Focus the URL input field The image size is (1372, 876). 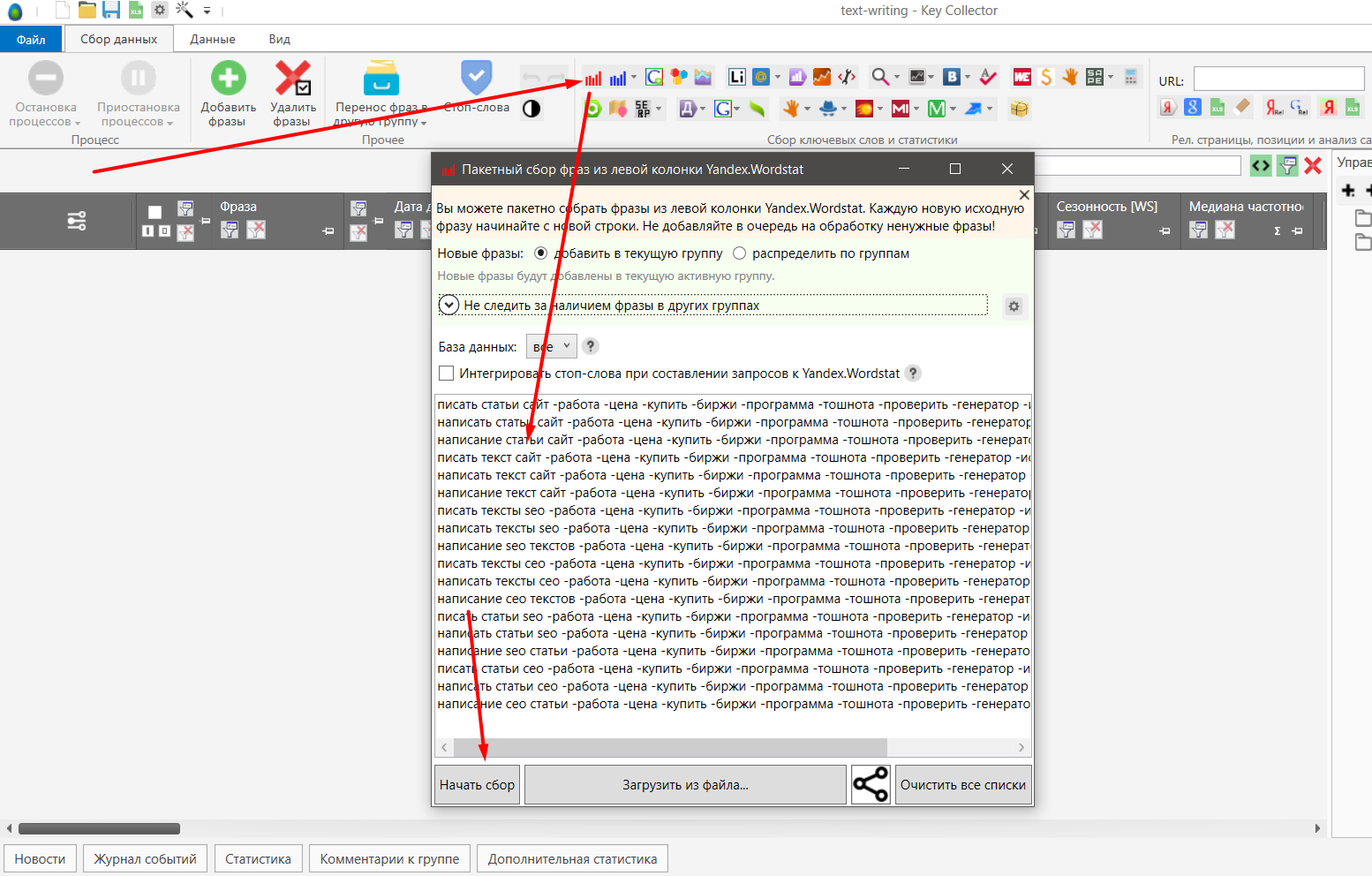[1278, 79]
